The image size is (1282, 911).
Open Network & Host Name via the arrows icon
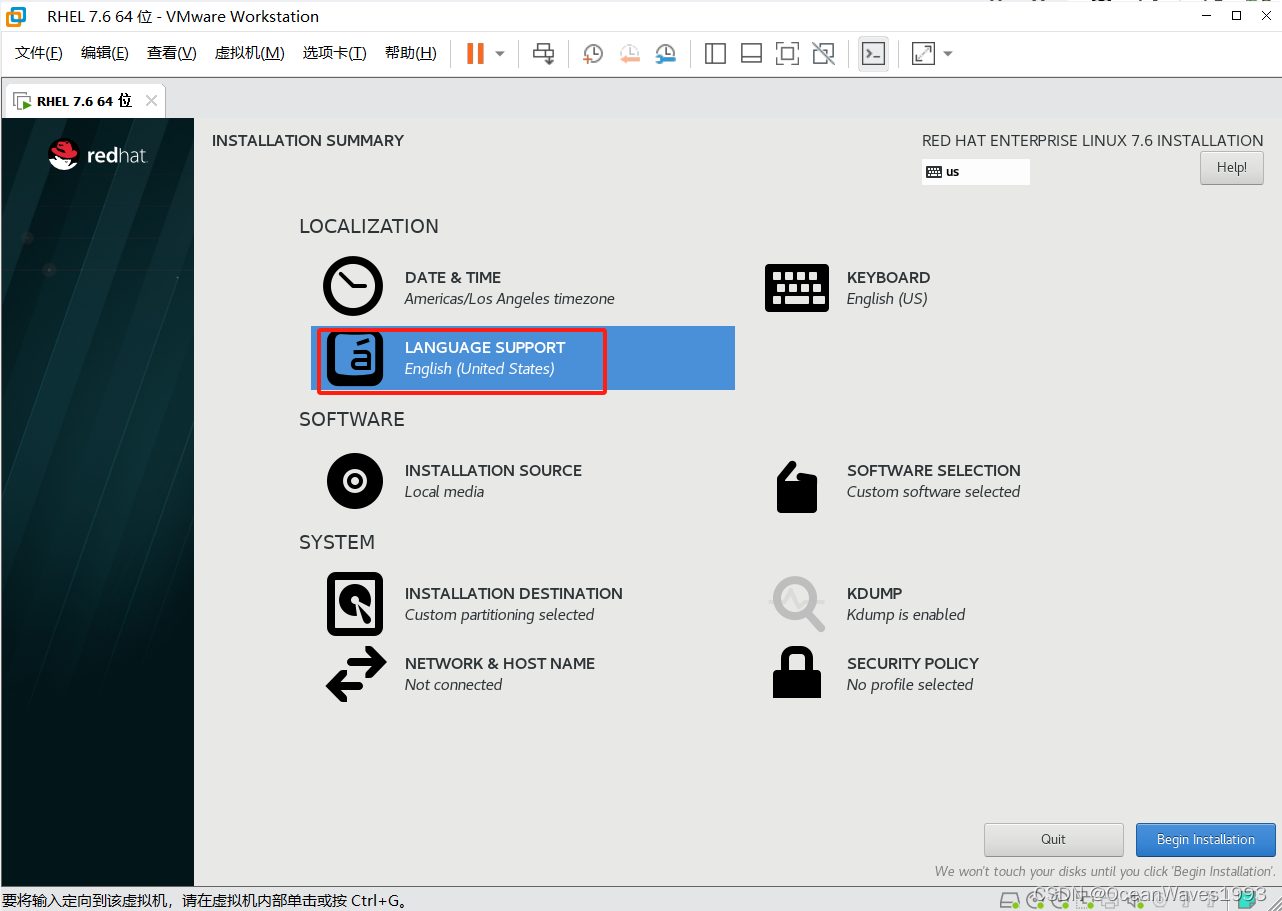356,674
